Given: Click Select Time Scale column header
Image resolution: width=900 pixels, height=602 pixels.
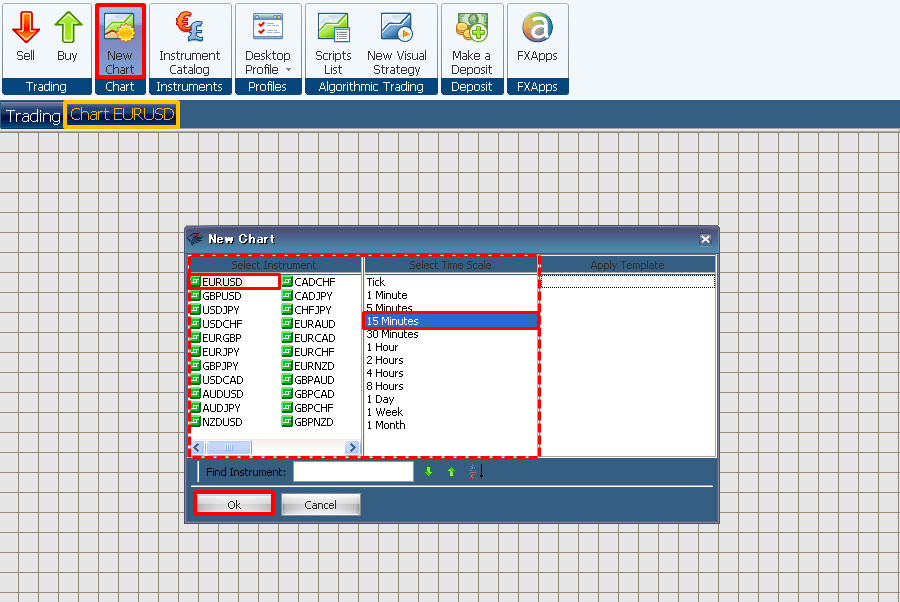Looking at the screenshot, I should [451, 265].
